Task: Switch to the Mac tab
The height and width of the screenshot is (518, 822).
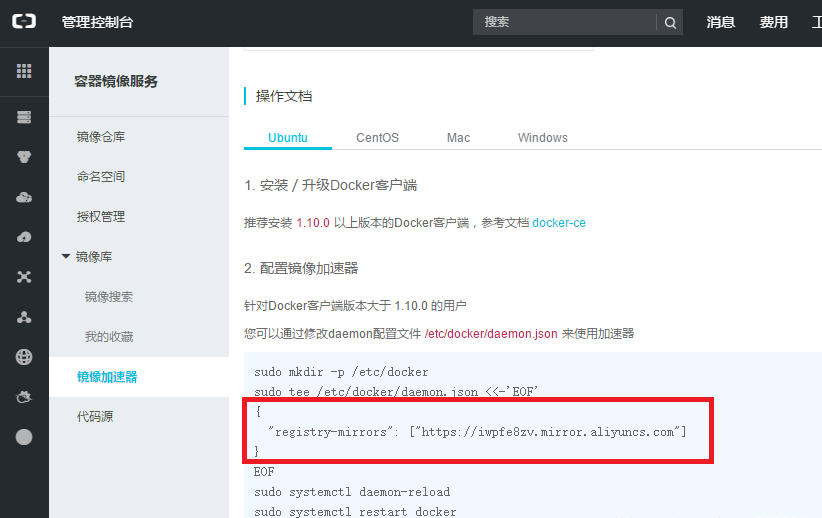Action: coord(458,138)
